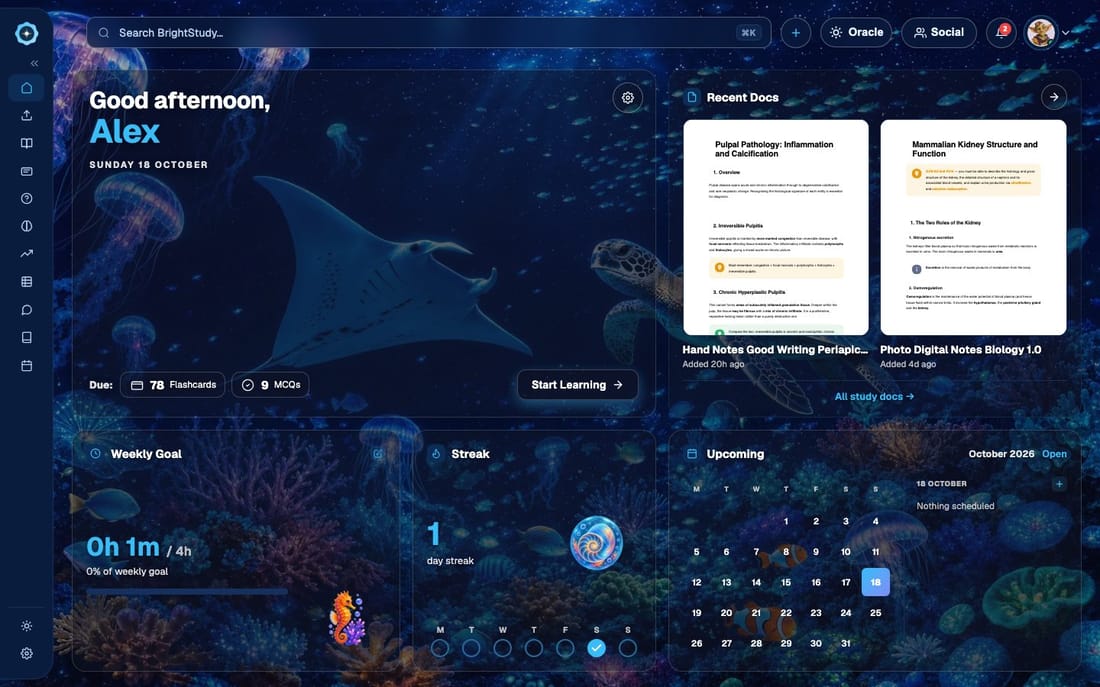Click the Weekly Goal clock icon
Viewport: 1100px width, 687px height.
tap(95, 453)
